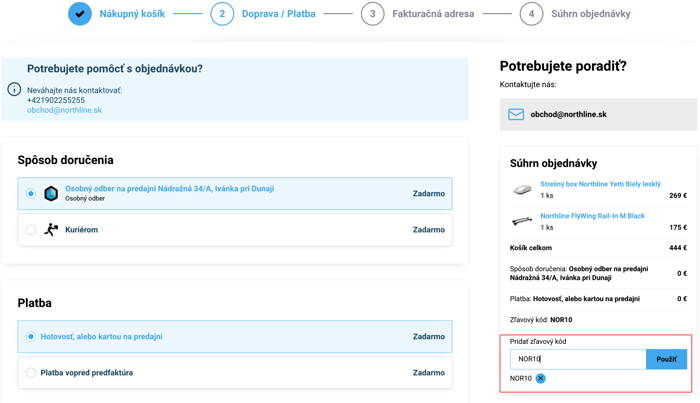Click the FlyWing Rail-In roof rack thumbnail

pos(522,221)
